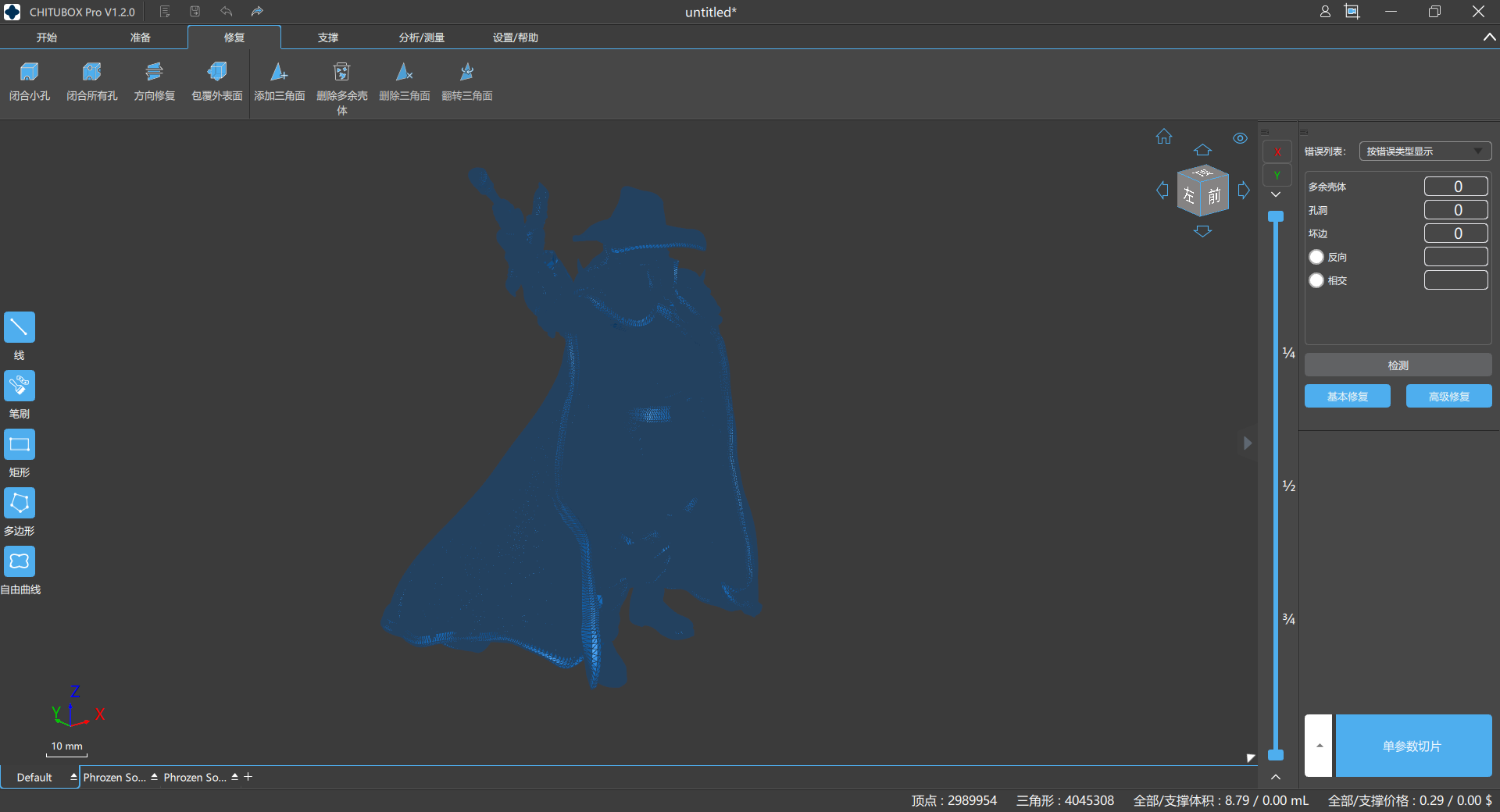Expand the second Phrozen So... profile arrow

(x=234, y=777)
